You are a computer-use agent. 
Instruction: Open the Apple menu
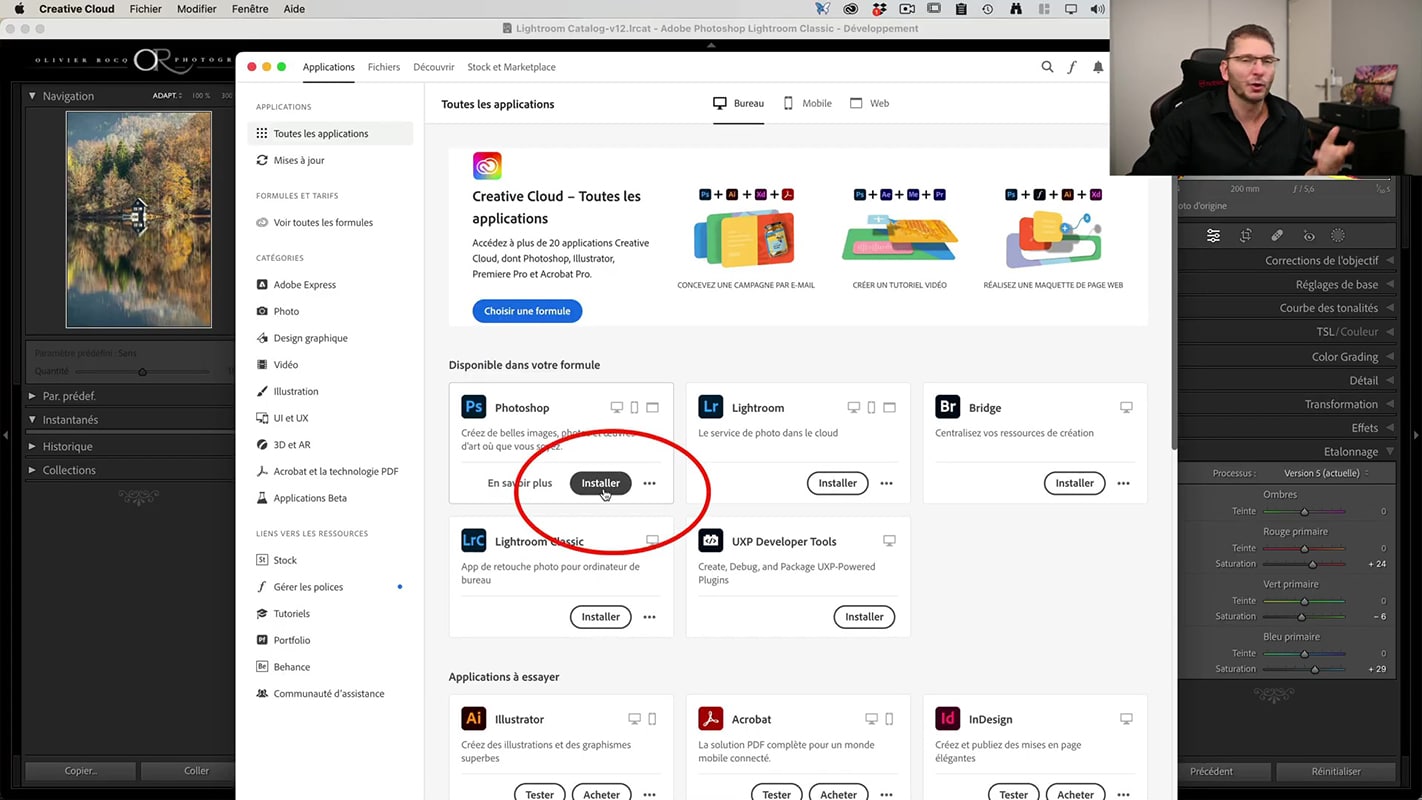[18, 9]
